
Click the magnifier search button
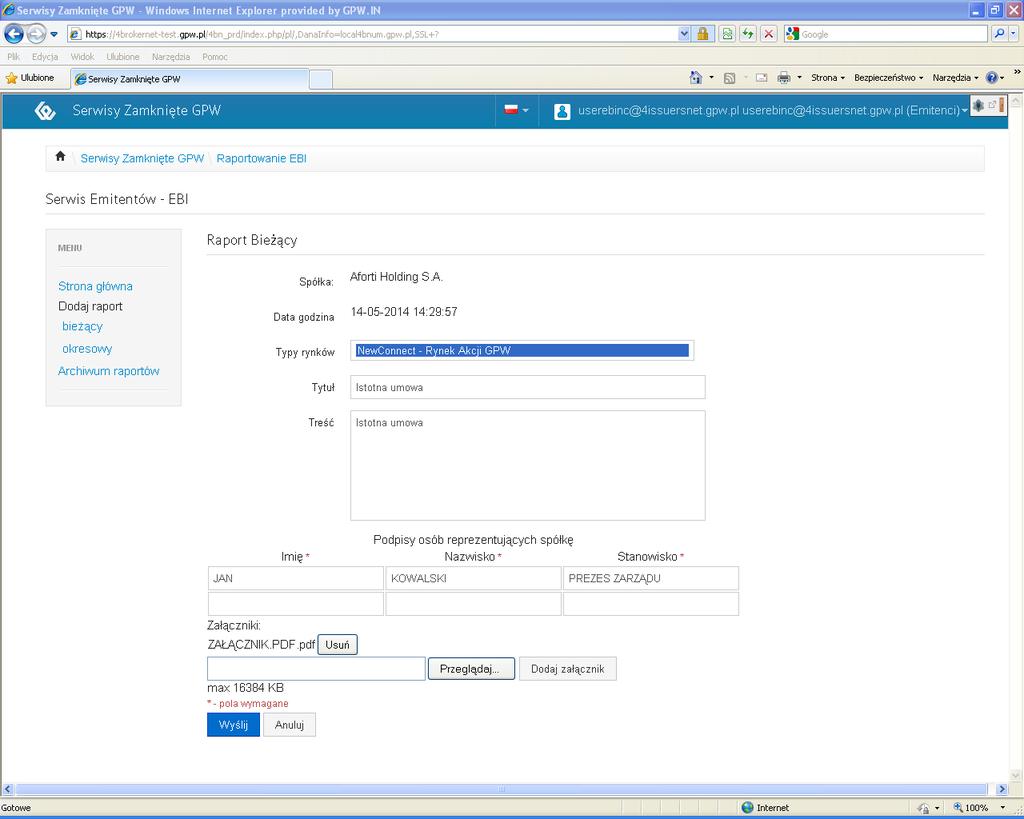(x=999, y=34)
